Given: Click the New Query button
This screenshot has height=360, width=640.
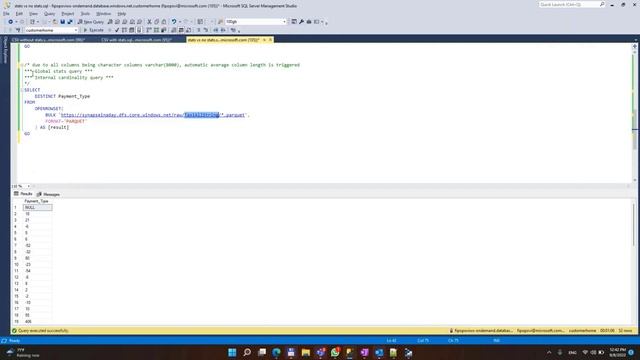Looking at the screenshot, I should [90, 22].
